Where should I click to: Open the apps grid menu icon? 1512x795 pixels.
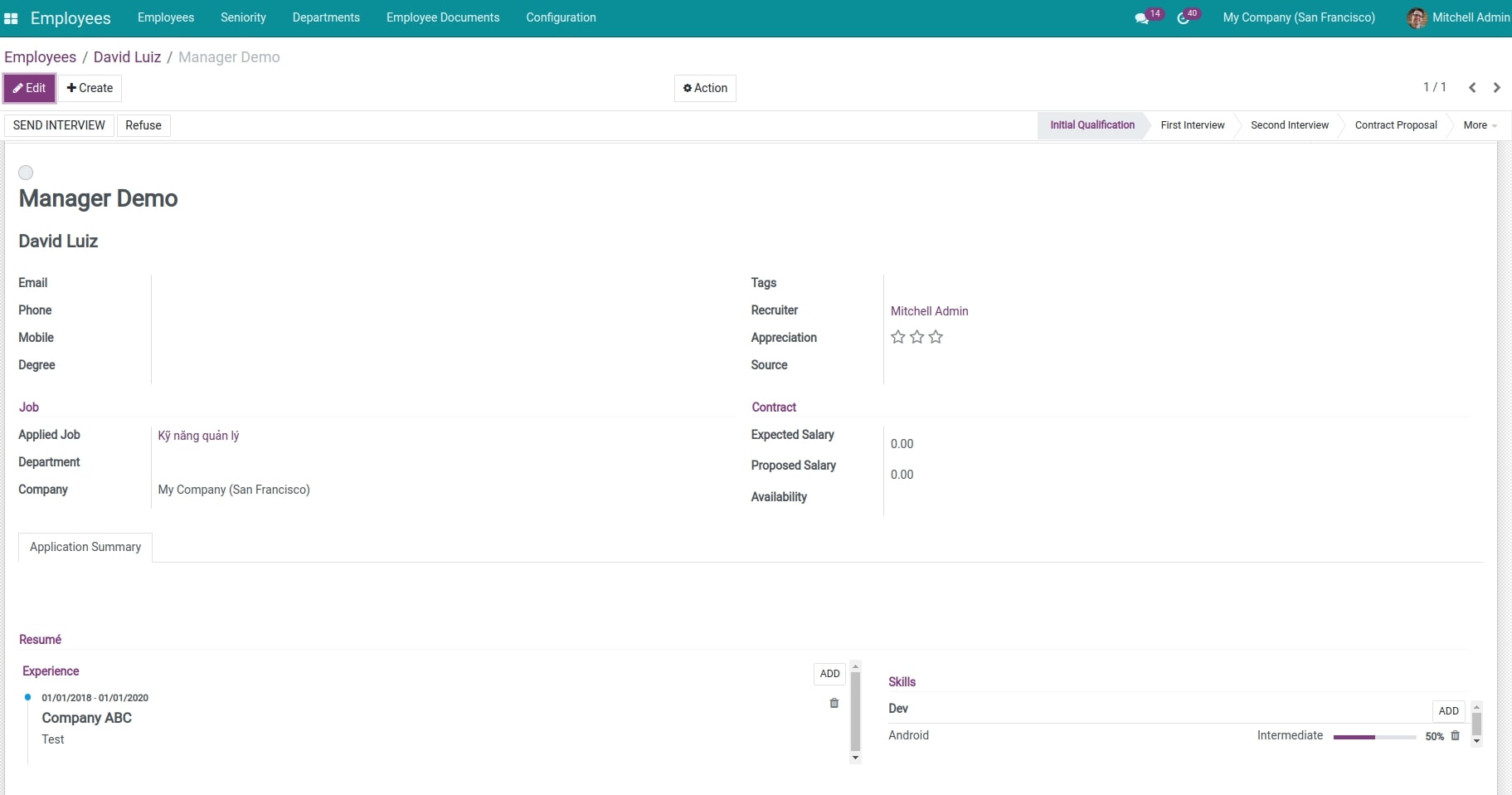[11, 18]
